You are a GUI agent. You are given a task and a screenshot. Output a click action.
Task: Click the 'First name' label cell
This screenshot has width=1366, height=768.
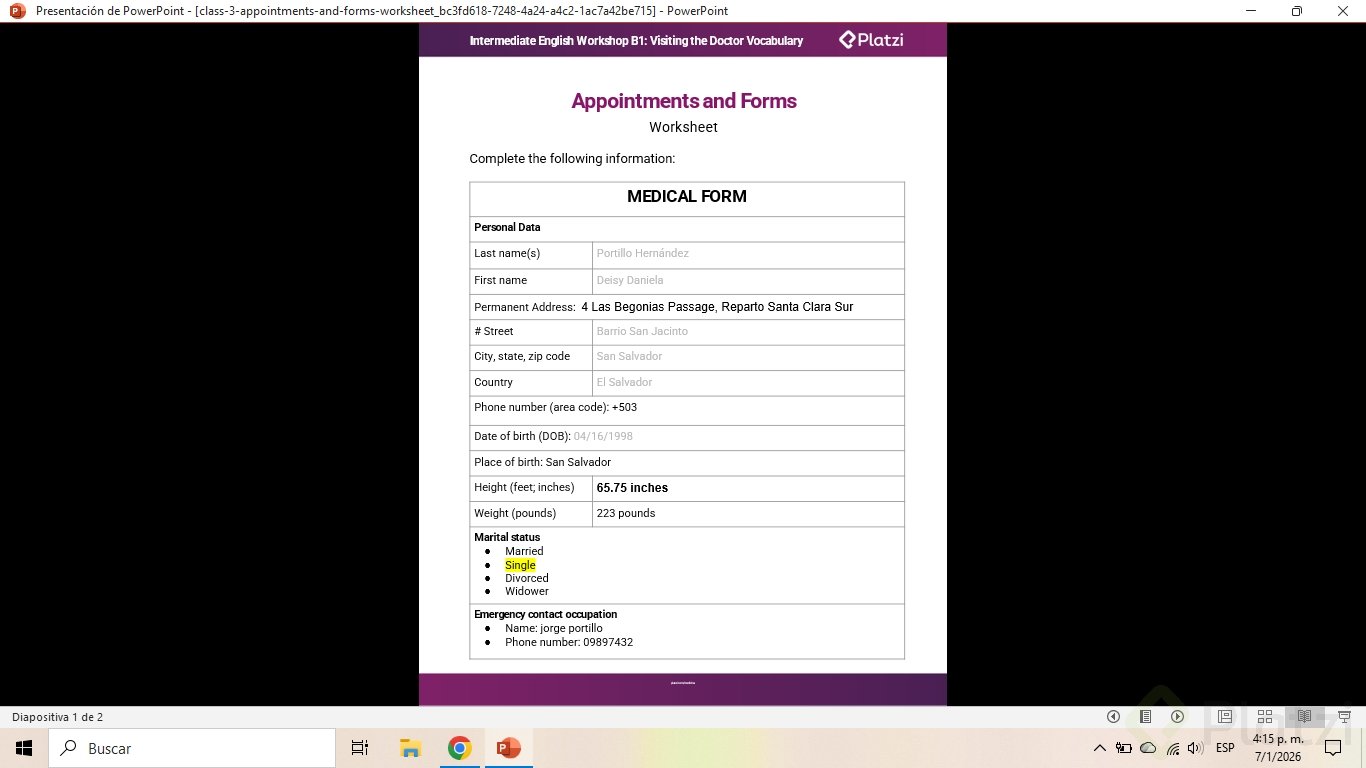pos(531,281)
